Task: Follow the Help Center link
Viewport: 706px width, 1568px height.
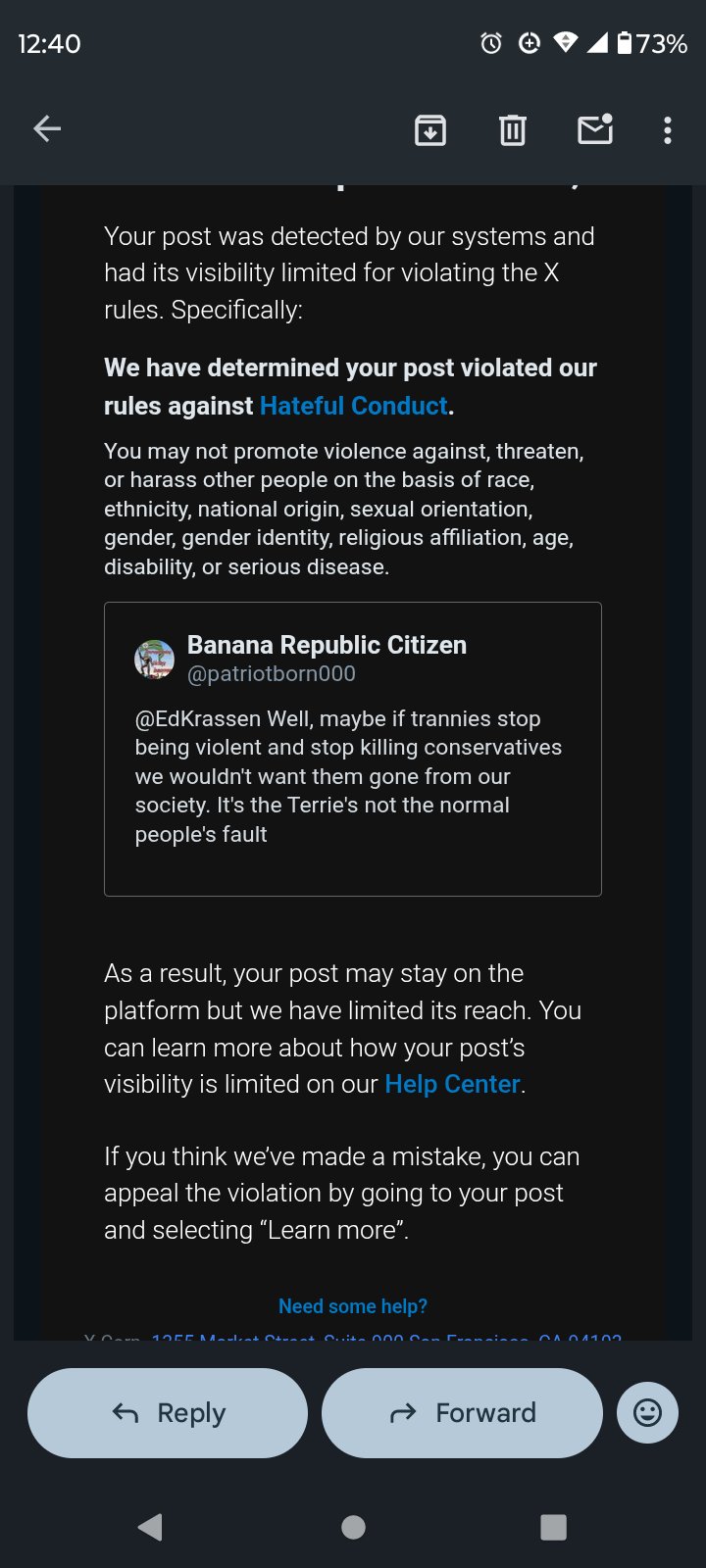Action: (452, 1084)
